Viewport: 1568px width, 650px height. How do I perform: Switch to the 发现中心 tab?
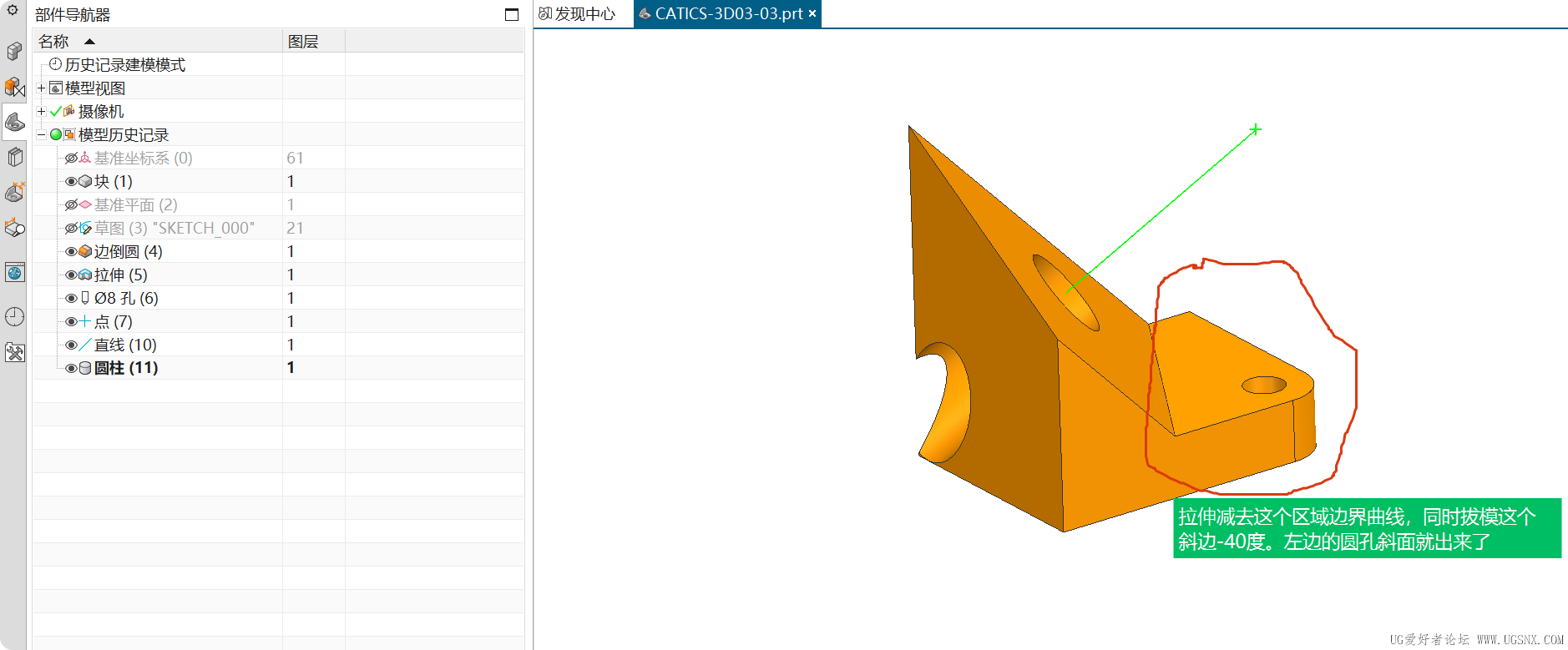pos(577,13)
